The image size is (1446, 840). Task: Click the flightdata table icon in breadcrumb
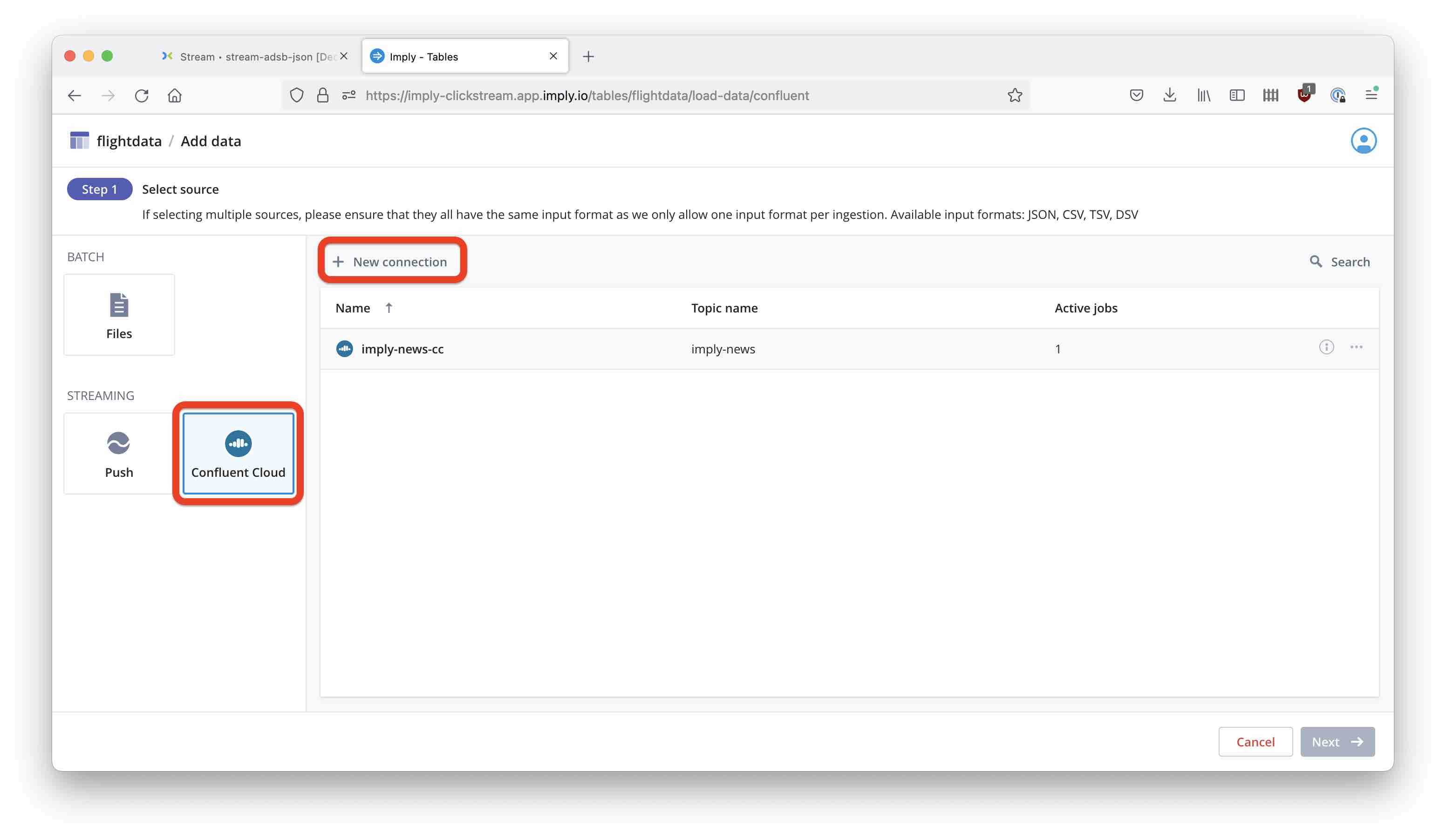79,140
